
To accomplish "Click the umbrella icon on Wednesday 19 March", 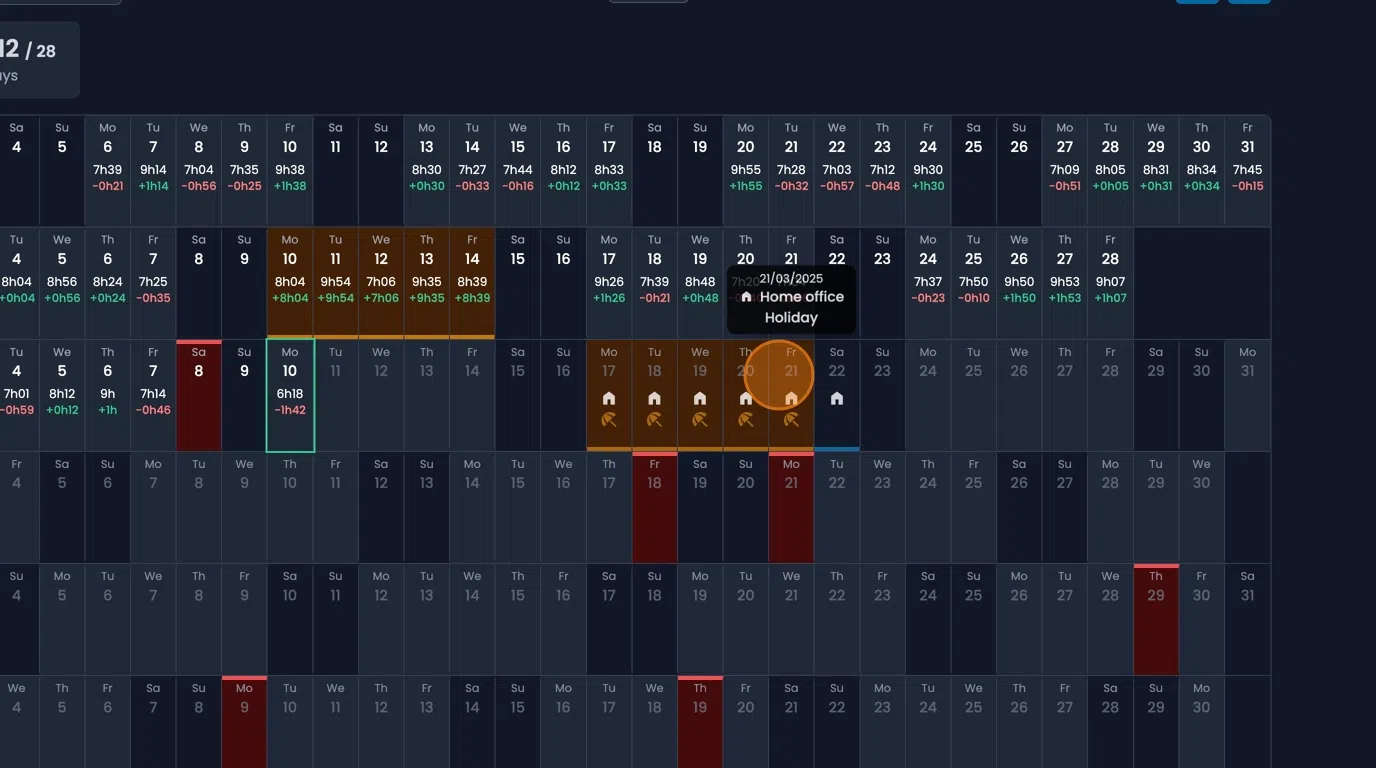I will pos(700,420).
